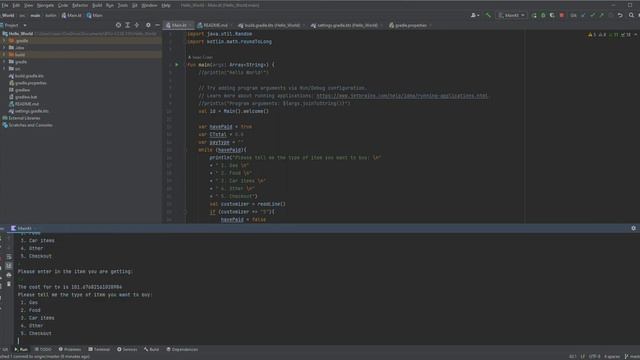Open the Build tool window button
The image size is (640, 360).
[x=151, y=349]
